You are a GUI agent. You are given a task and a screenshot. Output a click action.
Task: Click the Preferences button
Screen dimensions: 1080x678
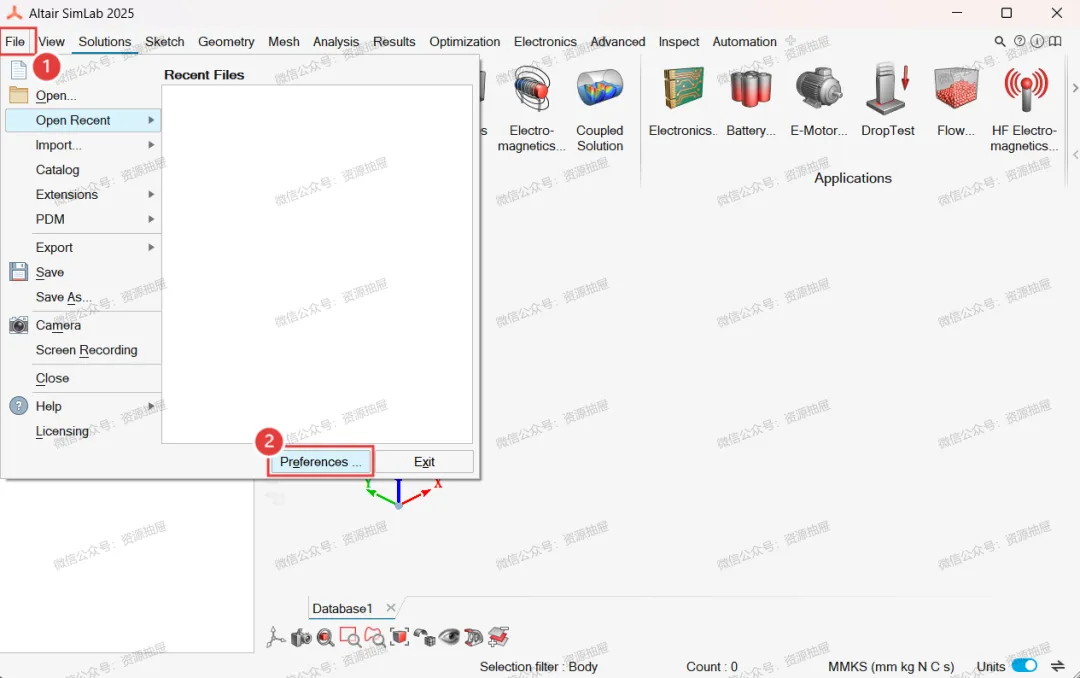point(320,462)
